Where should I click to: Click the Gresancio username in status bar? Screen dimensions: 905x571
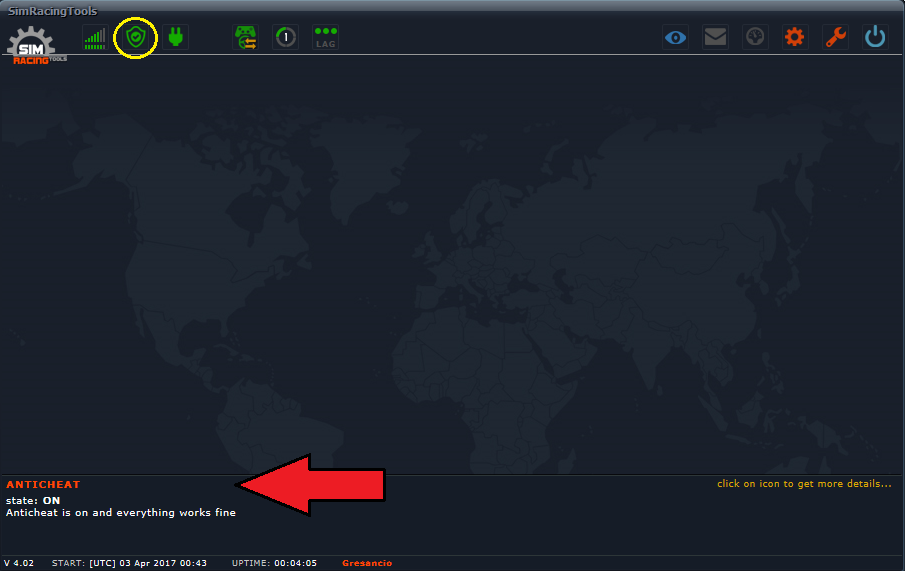tap(367, 563)
